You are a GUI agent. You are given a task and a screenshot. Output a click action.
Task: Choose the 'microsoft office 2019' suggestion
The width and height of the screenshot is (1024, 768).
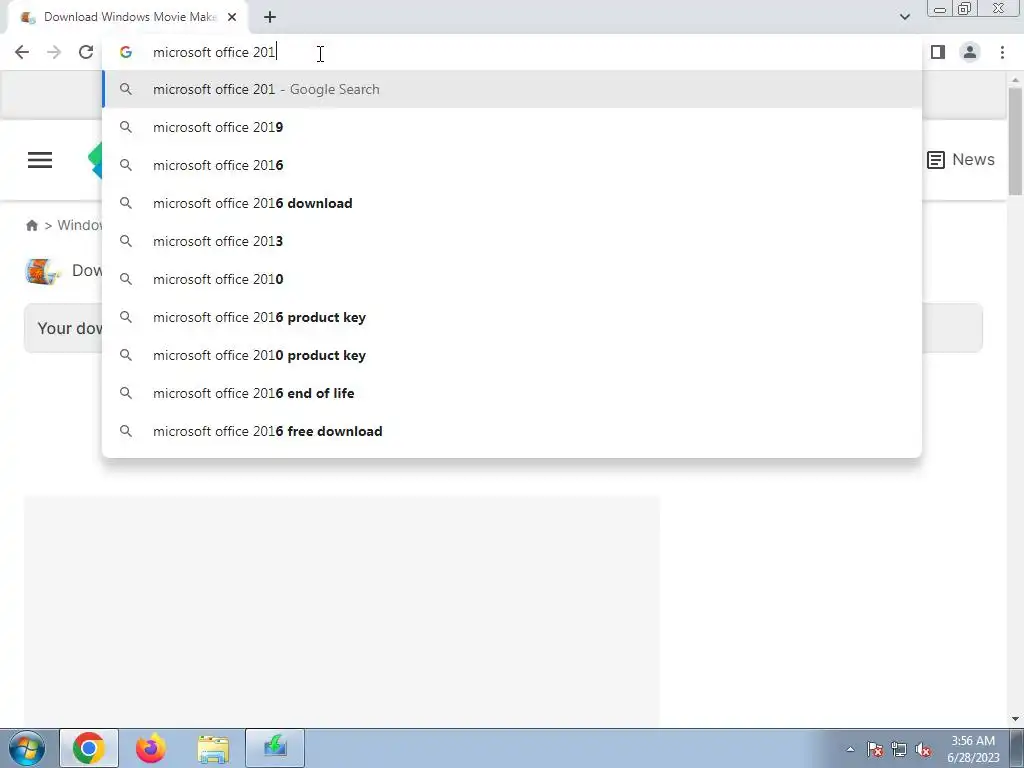point(512,127)
